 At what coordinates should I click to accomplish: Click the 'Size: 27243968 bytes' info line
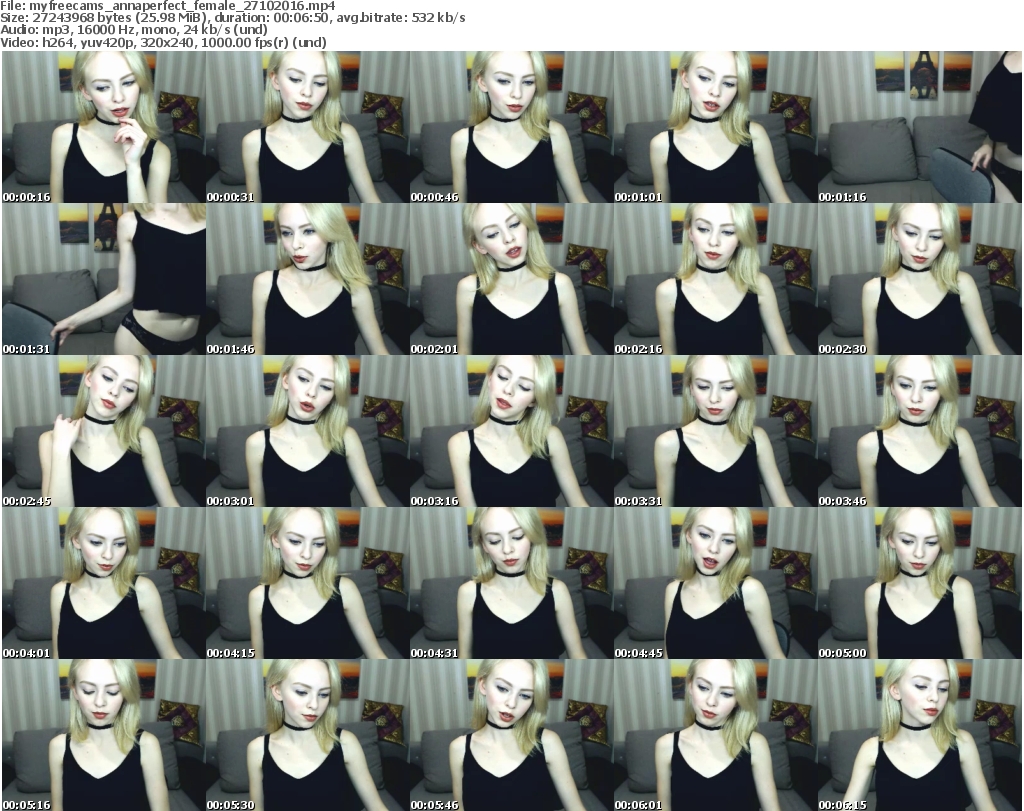coord(232,18)
